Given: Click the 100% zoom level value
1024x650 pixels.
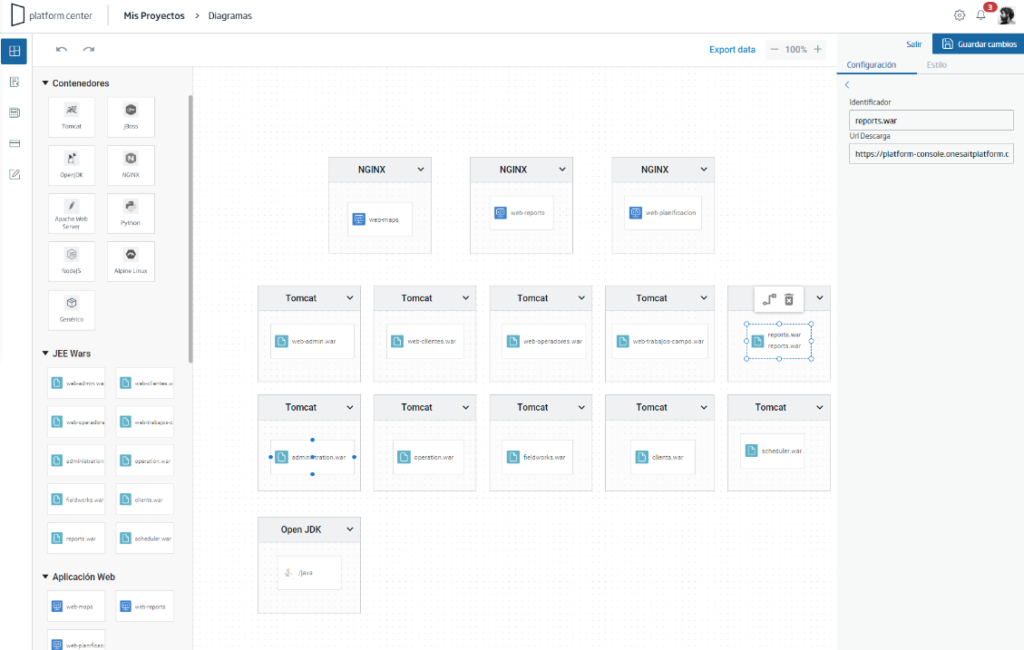Looking at the screenshot, I should (x=795, y=50).
